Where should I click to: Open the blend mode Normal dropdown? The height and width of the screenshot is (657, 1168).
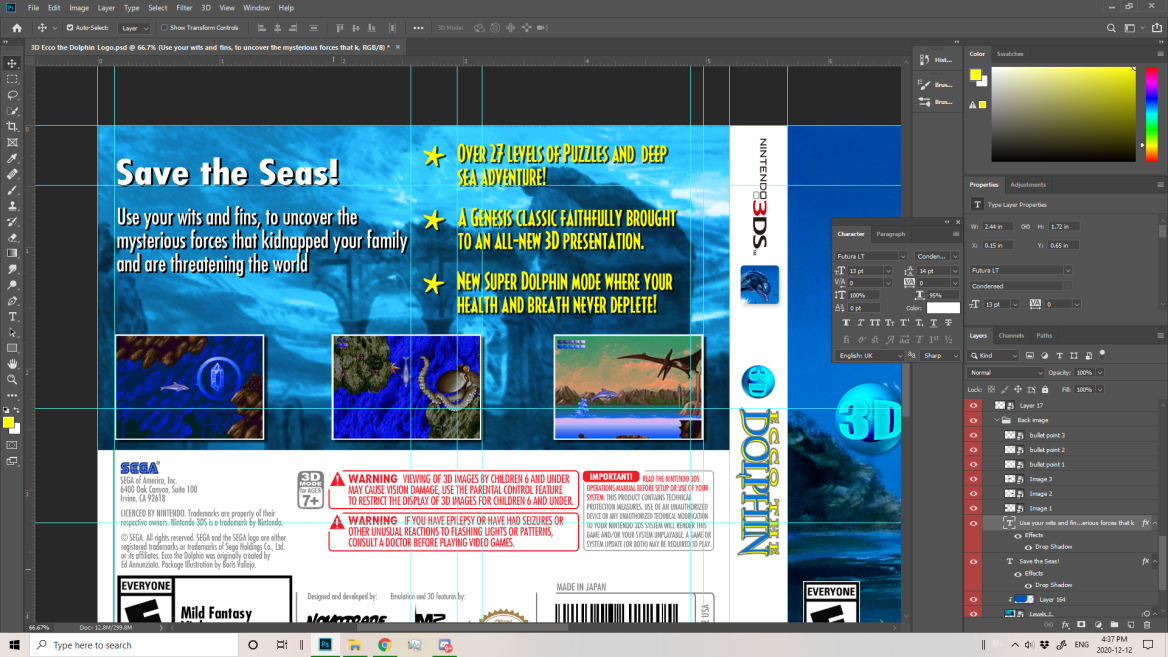(x=1005, y=373)
